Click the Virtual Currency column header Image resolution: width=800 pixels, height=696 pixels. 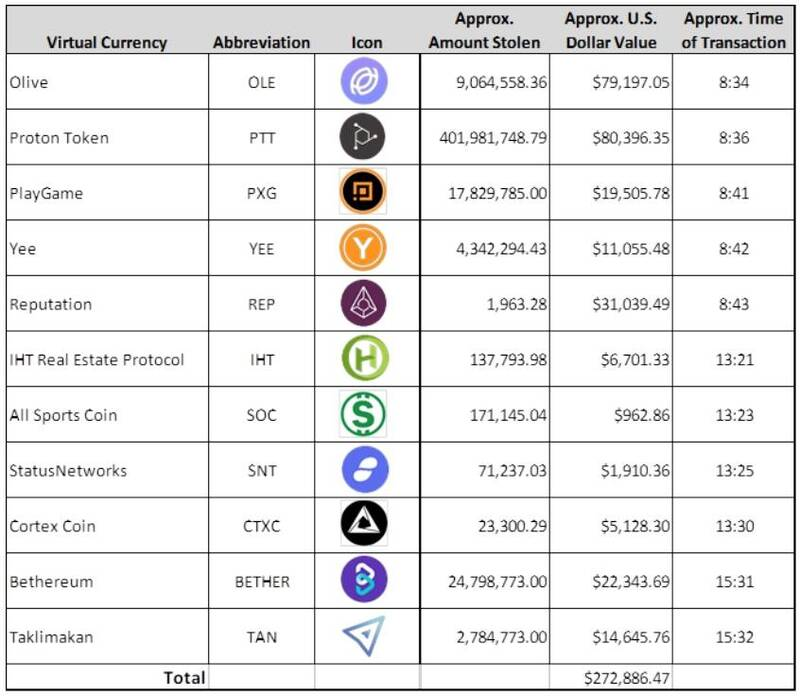[x=107, y=43]
